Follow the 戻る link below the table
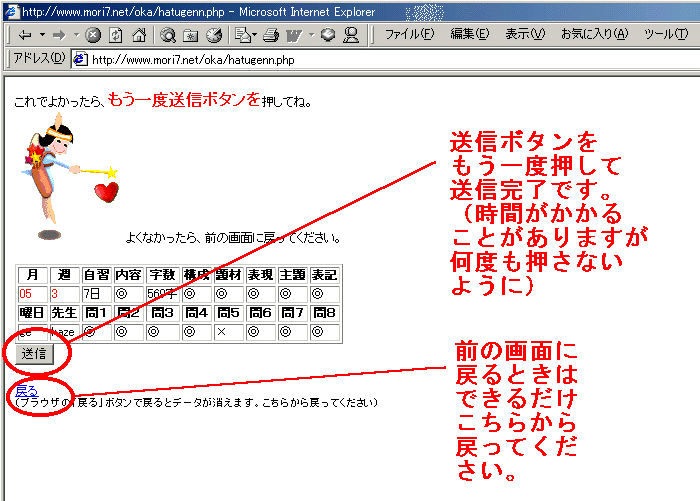The image size is (700, 501). tap(26, 390)
